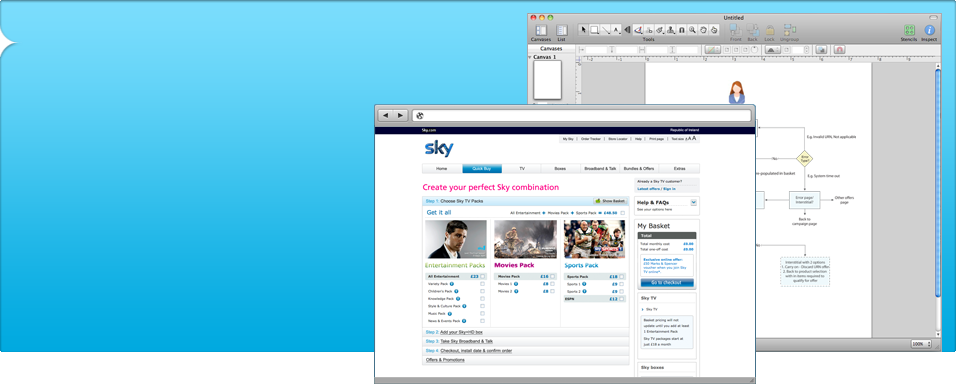Viewport: 956px width, 384px height.
Task: Select the Shape rectangle tool
Action: [594, 29]
